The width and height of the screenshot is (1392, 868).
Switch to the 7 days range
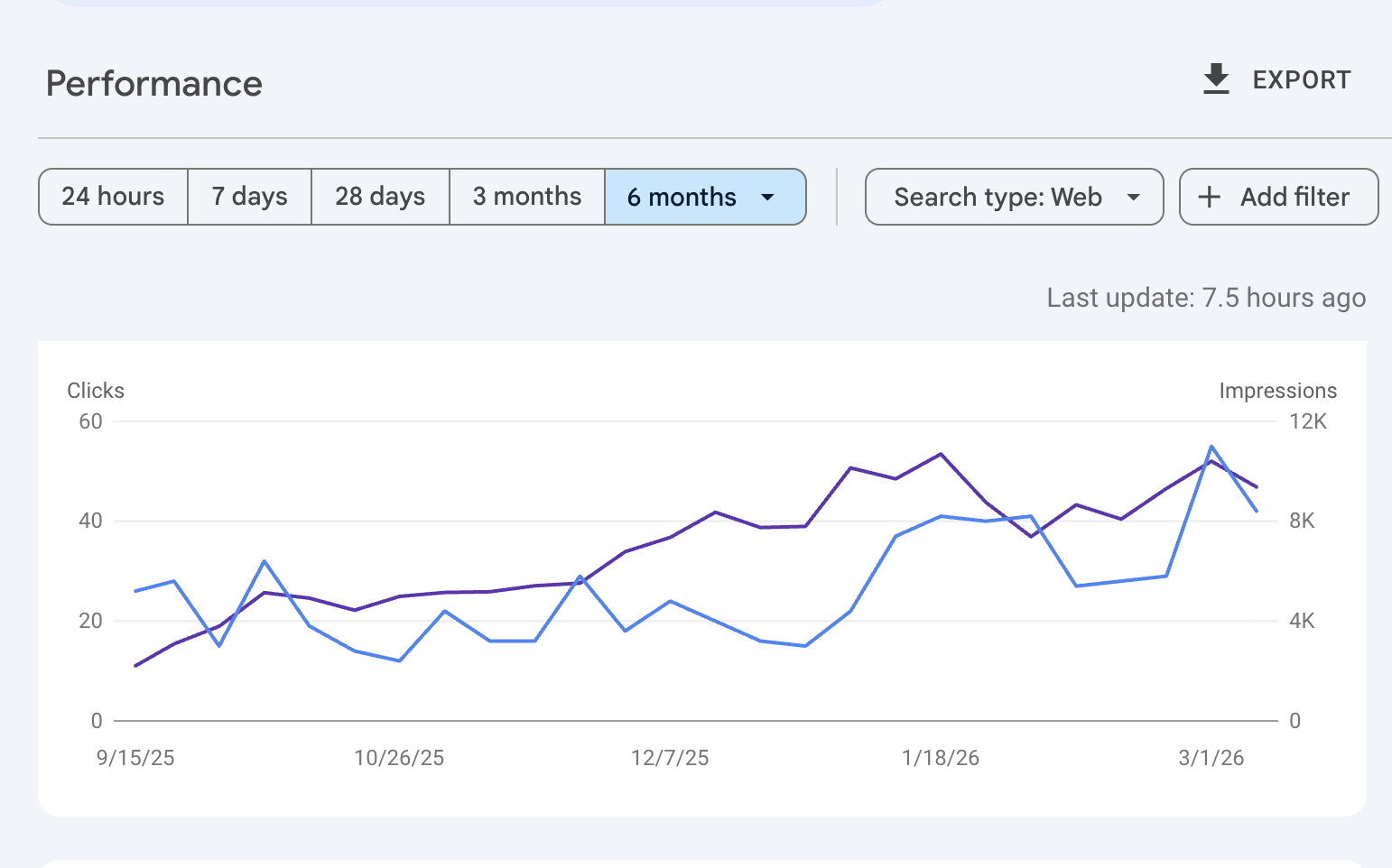[x=249, y=197]
